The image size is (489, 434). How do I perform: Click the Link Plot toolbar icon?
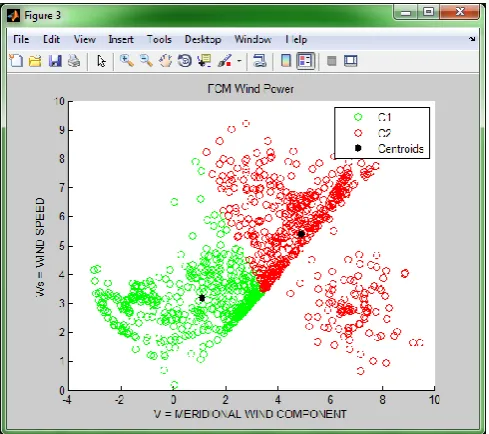(x=260, y=61)
